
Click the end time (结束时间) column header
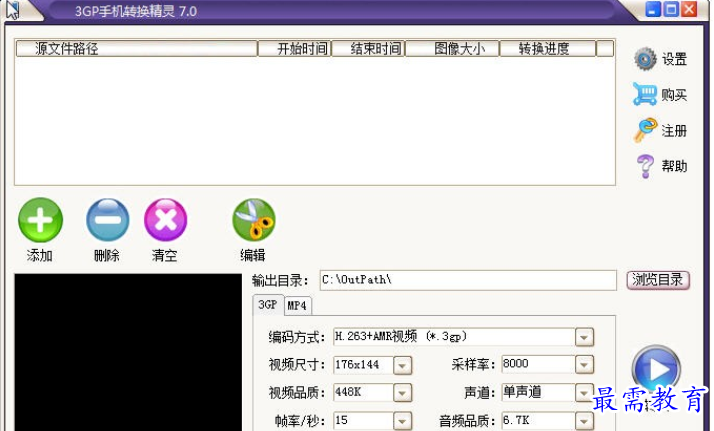pyautogui.click(x=368, y=48)
